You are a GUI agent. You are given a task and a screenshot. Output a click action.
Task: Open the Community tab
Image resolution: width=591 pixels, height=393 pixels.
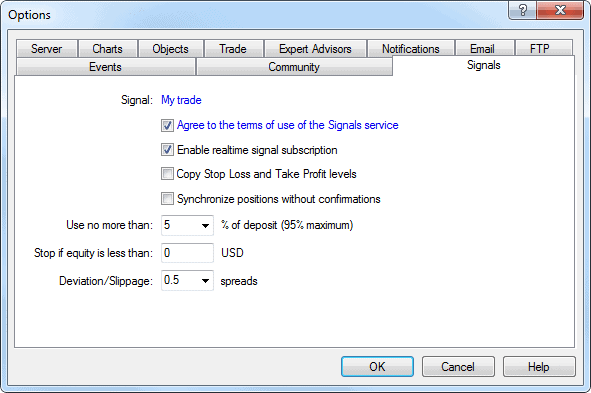click(294, 67)
